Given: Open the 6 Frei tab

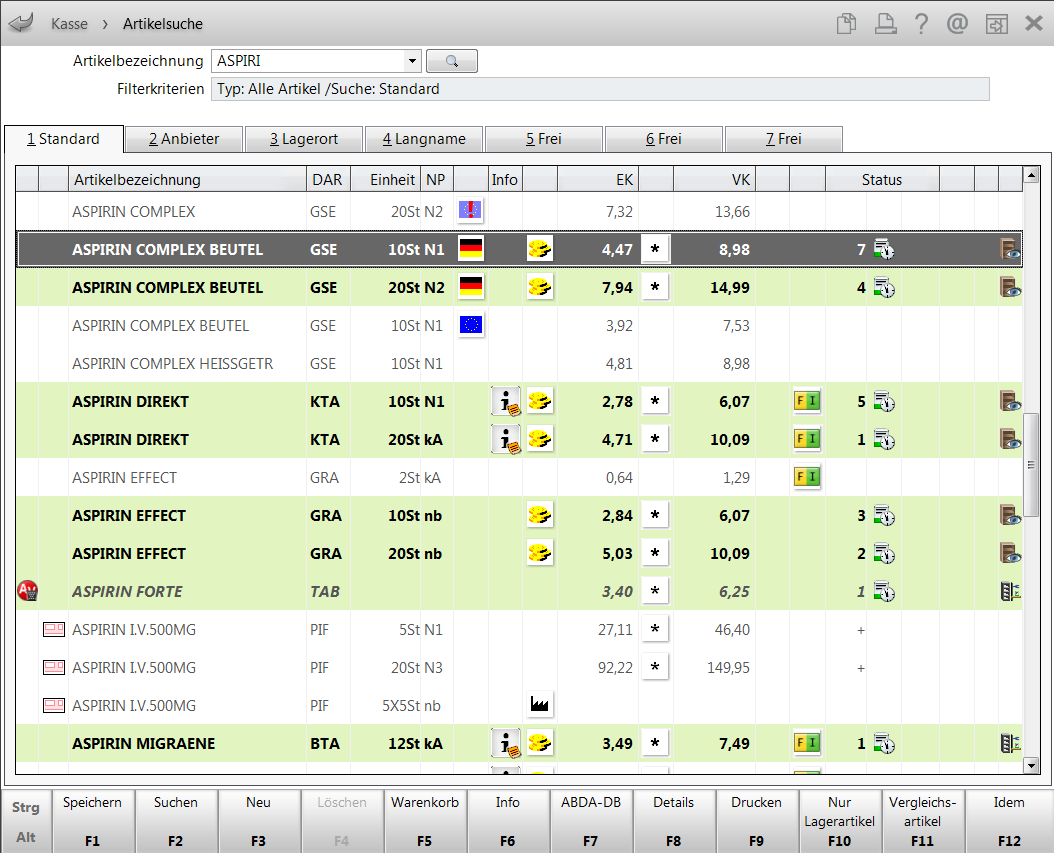Looking at the screenshot, I should (663, 139).
